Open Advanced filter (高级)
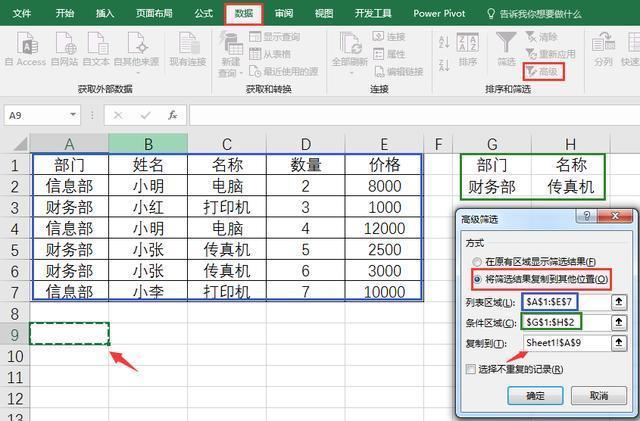Viewport: 640px width, 421px height. point(543,71)
